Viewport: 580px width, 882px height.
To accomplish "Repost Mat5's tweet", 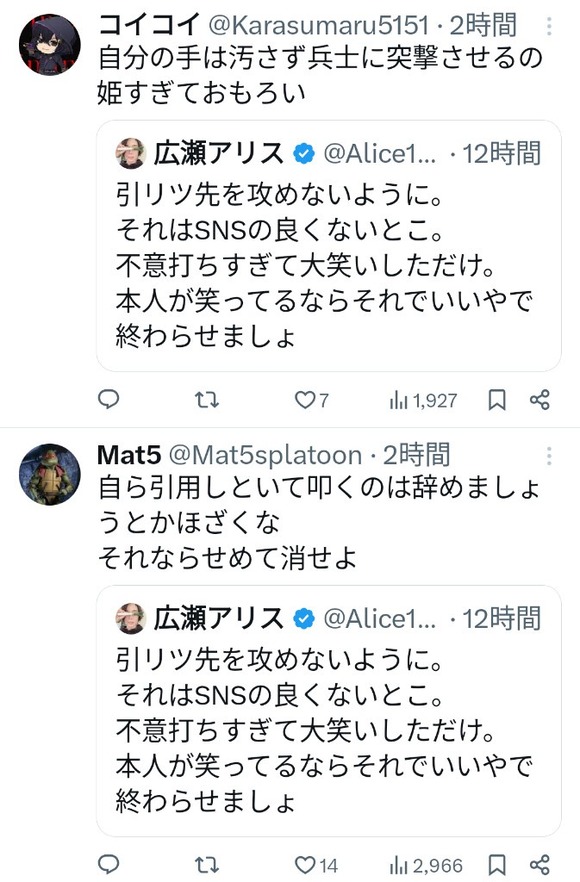I will pos(206,865).
